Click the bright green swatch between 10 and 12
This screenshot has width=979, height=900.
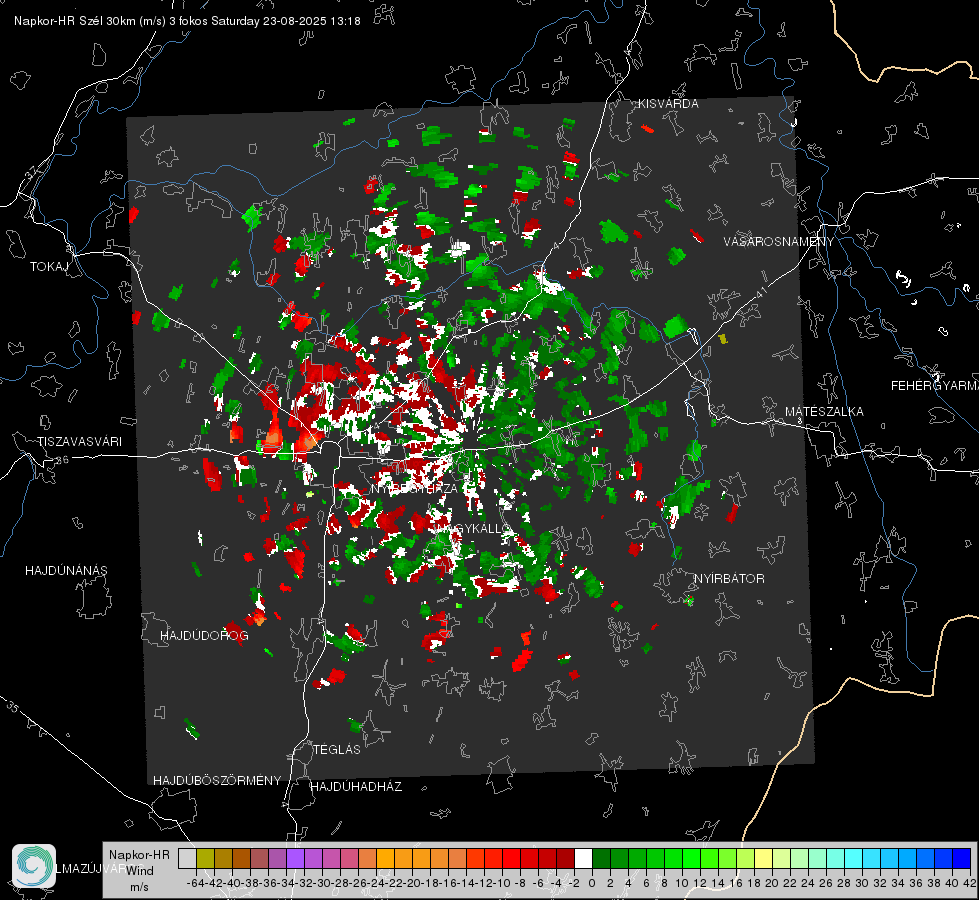[691, 858]
